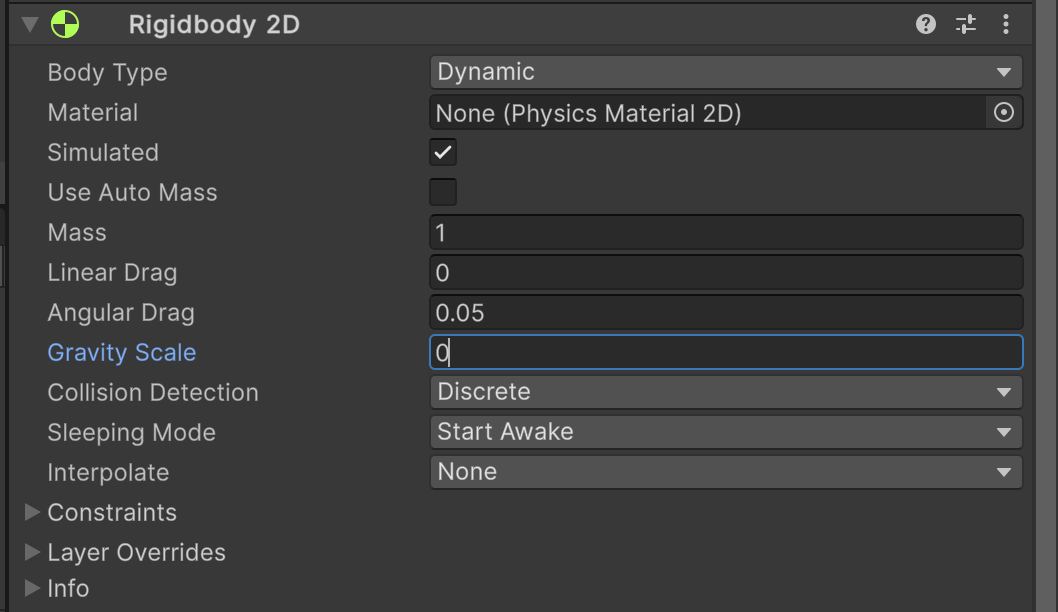1058x612 pixels.
Task: Click the Sleeping Mode label
Action: [132, 433]
